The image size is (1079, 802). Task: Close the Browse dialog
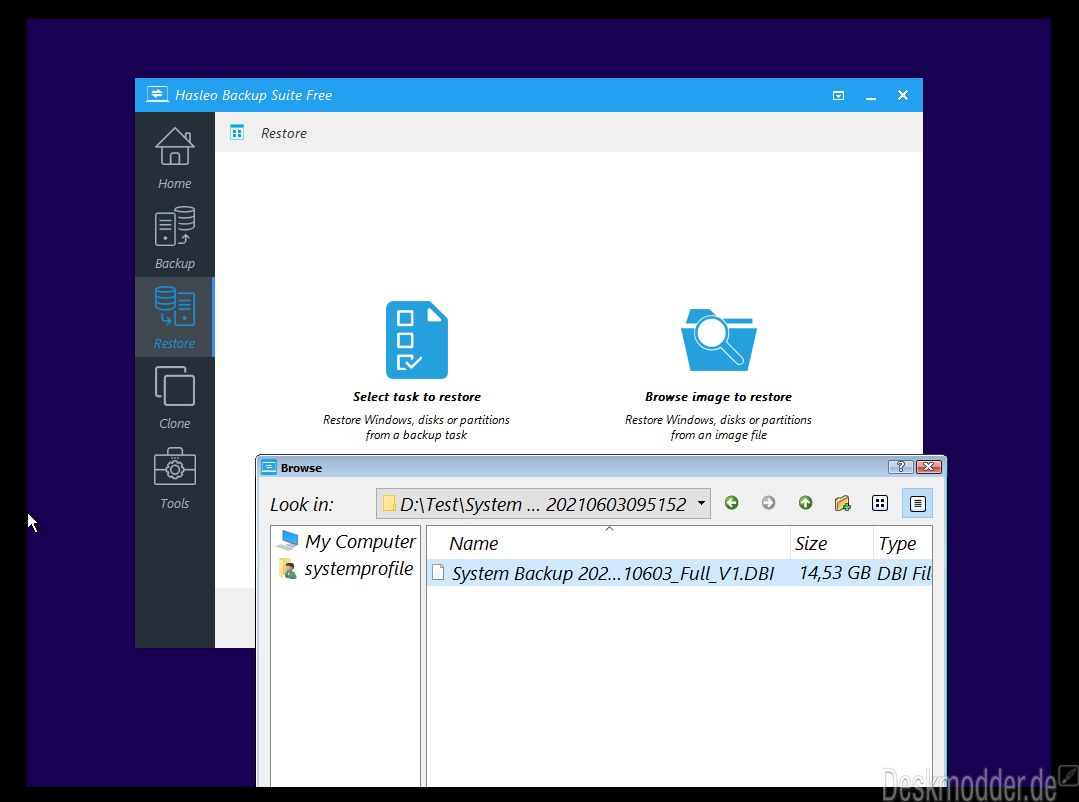coord(928,467)
